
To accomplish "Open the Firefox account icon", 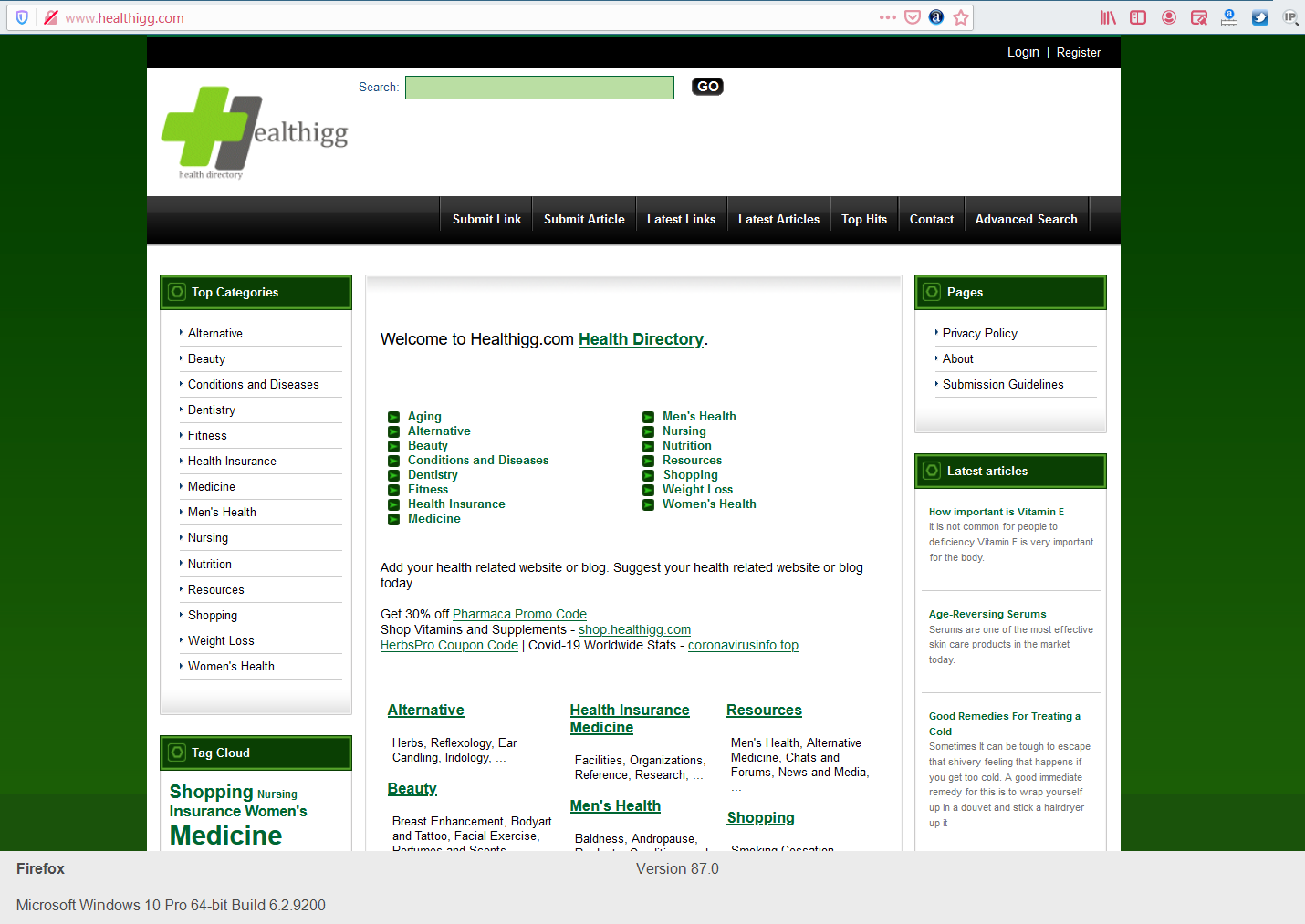I will pos(1169,16).
